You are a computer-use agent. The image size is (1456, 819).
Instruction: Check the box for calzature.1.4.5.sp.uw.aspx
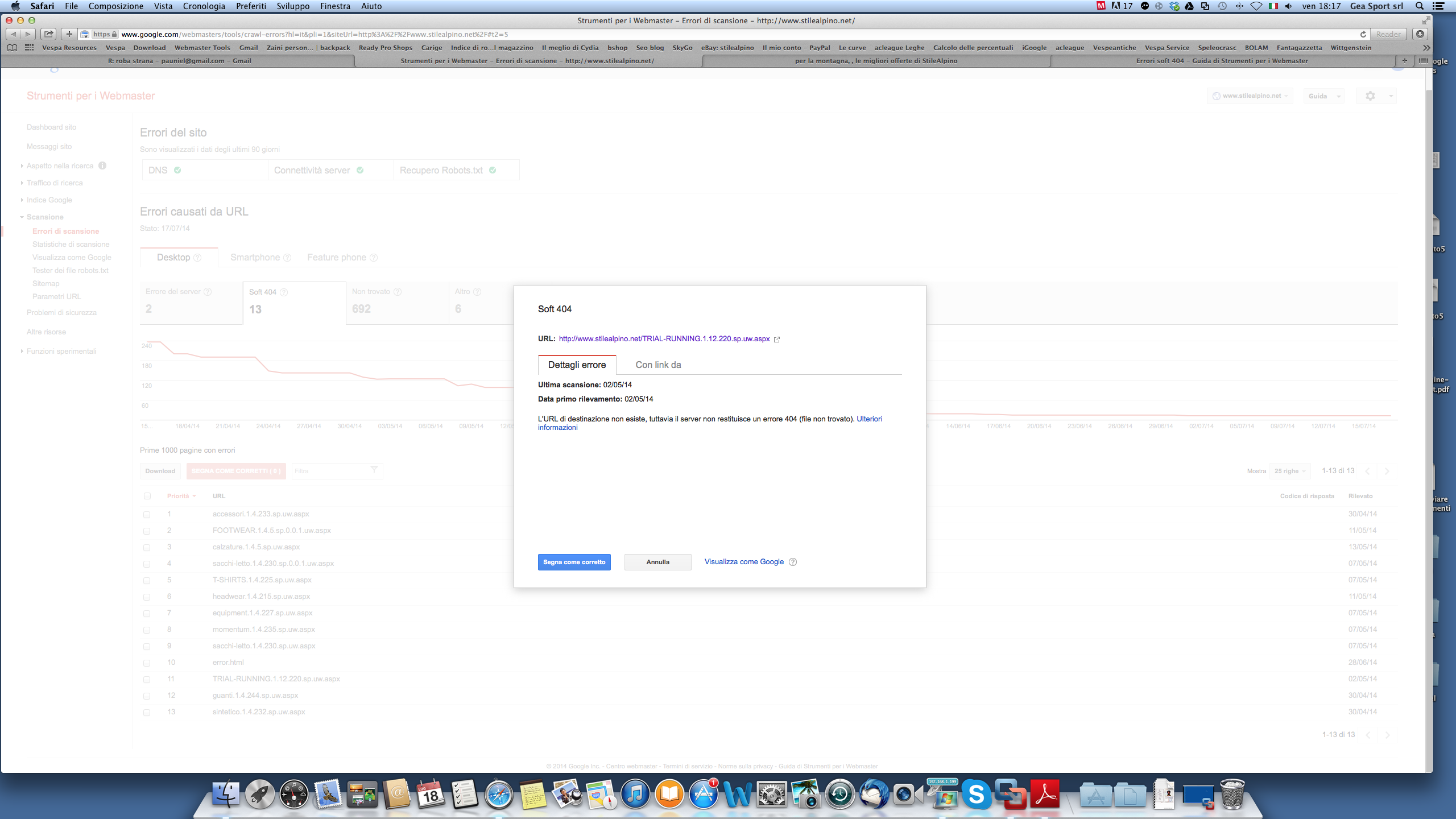click(147, 548)
